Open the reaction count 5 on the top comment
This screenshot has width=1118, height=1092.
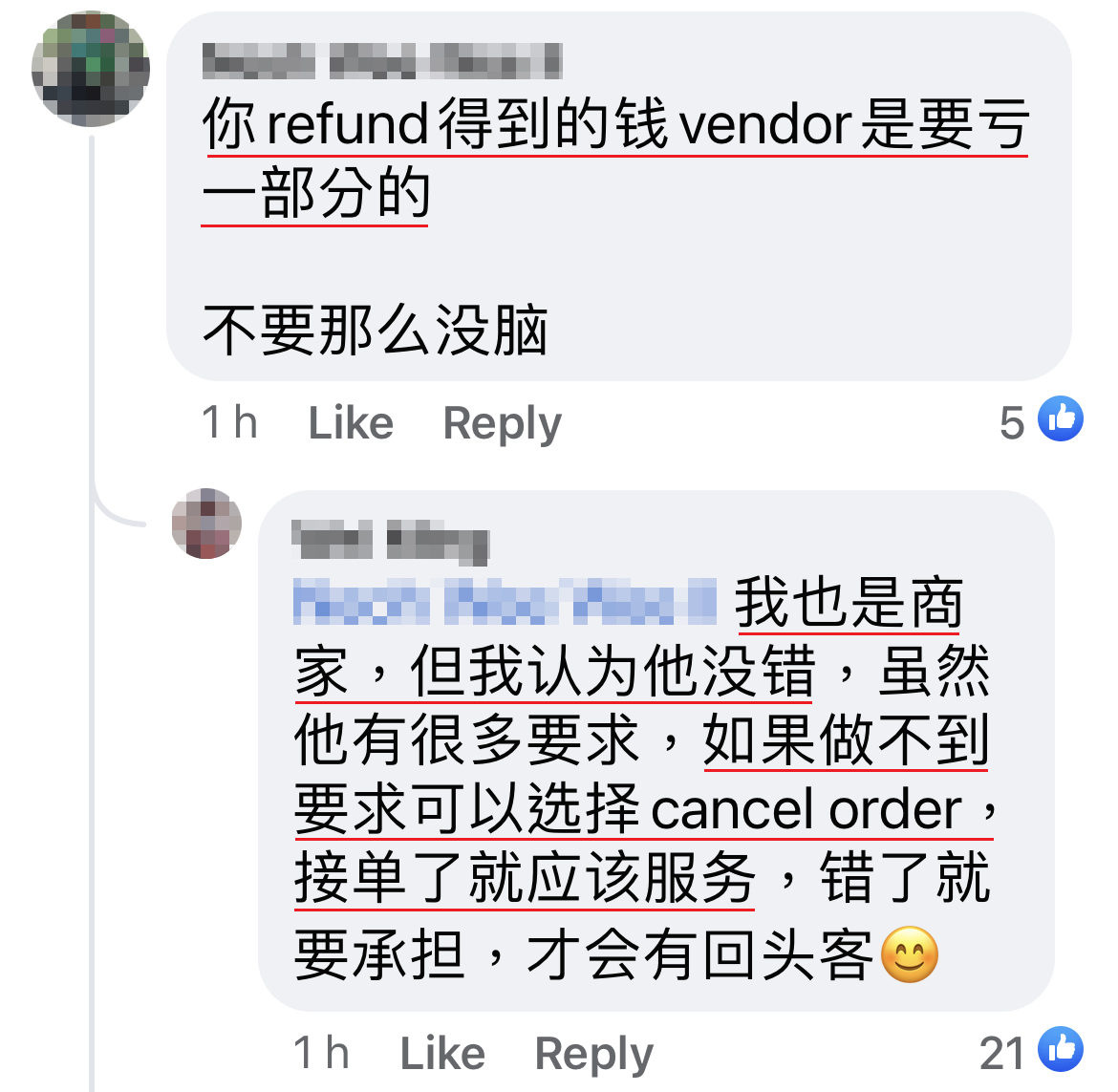point(1012,422)
